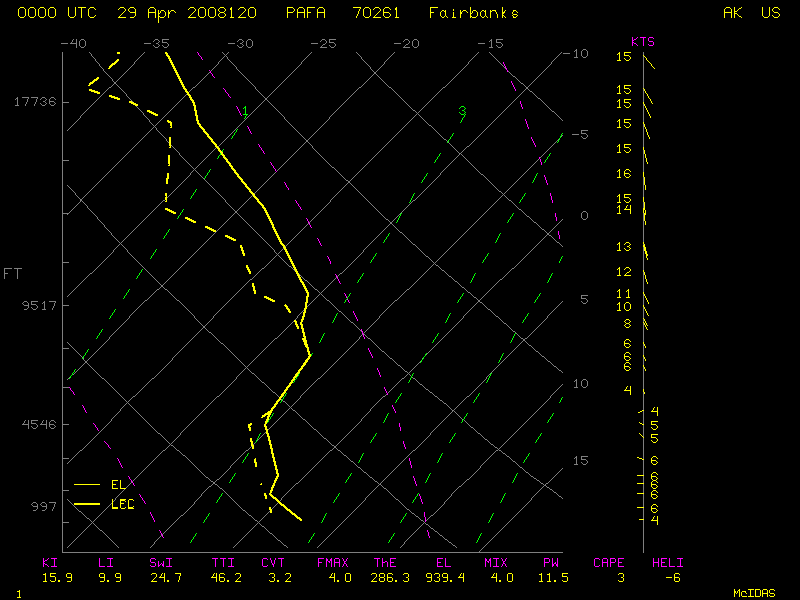Click the '0' isotherm label
The width and height of the screenshot is (800, 600).
coord(584,215)
